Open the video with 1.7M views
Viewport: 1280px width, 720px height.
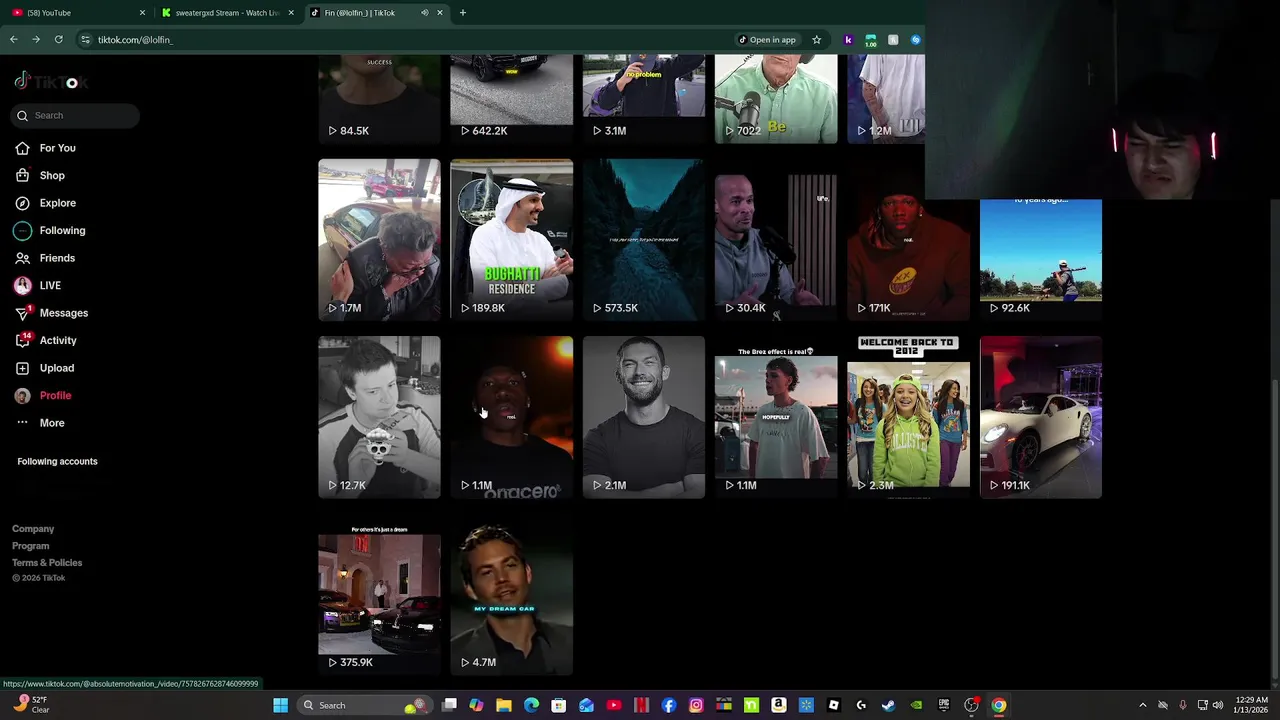click(379, 240)
